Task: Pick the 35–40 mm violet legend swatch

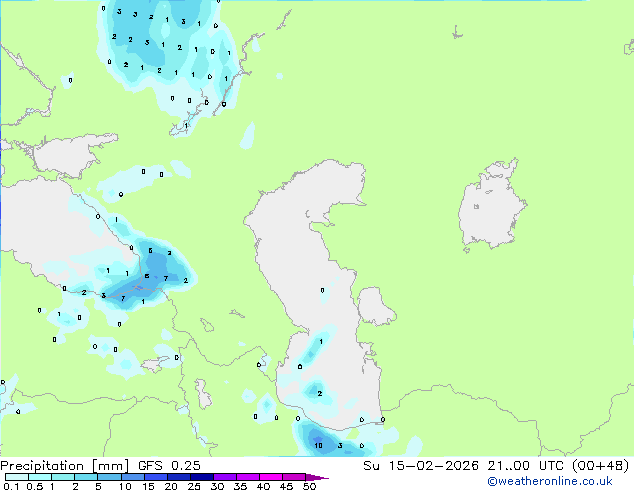Action: pyautogui.click(x=247, y=477)
